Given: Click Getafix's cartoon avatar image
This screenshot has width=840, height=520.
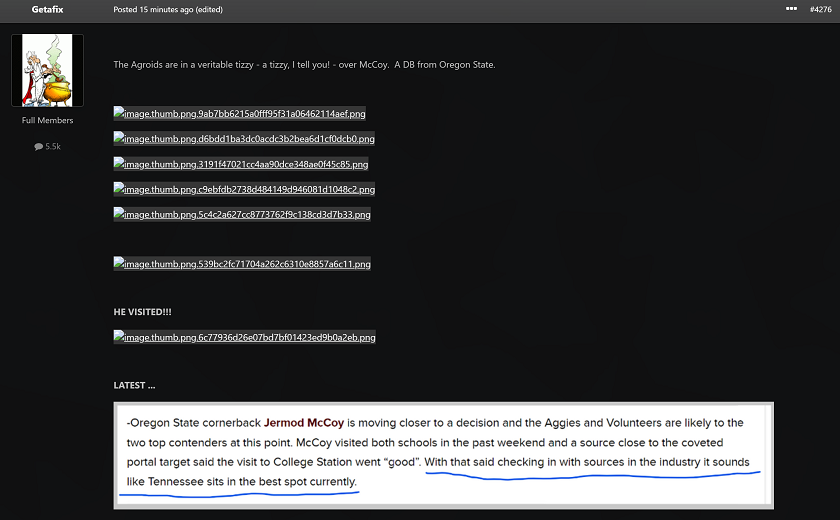Looking at the screenshot, I should pyautogui.click(x=47, y=71).
